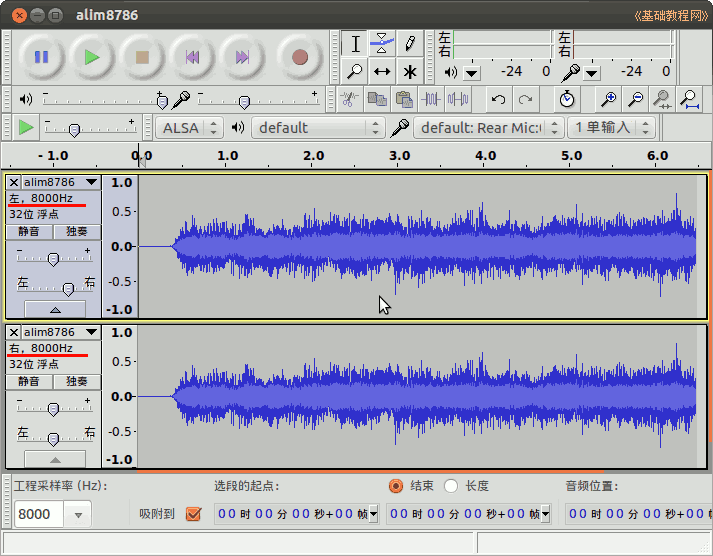Click the Stop transport button
713x556 pixels.
pos(142,57)
